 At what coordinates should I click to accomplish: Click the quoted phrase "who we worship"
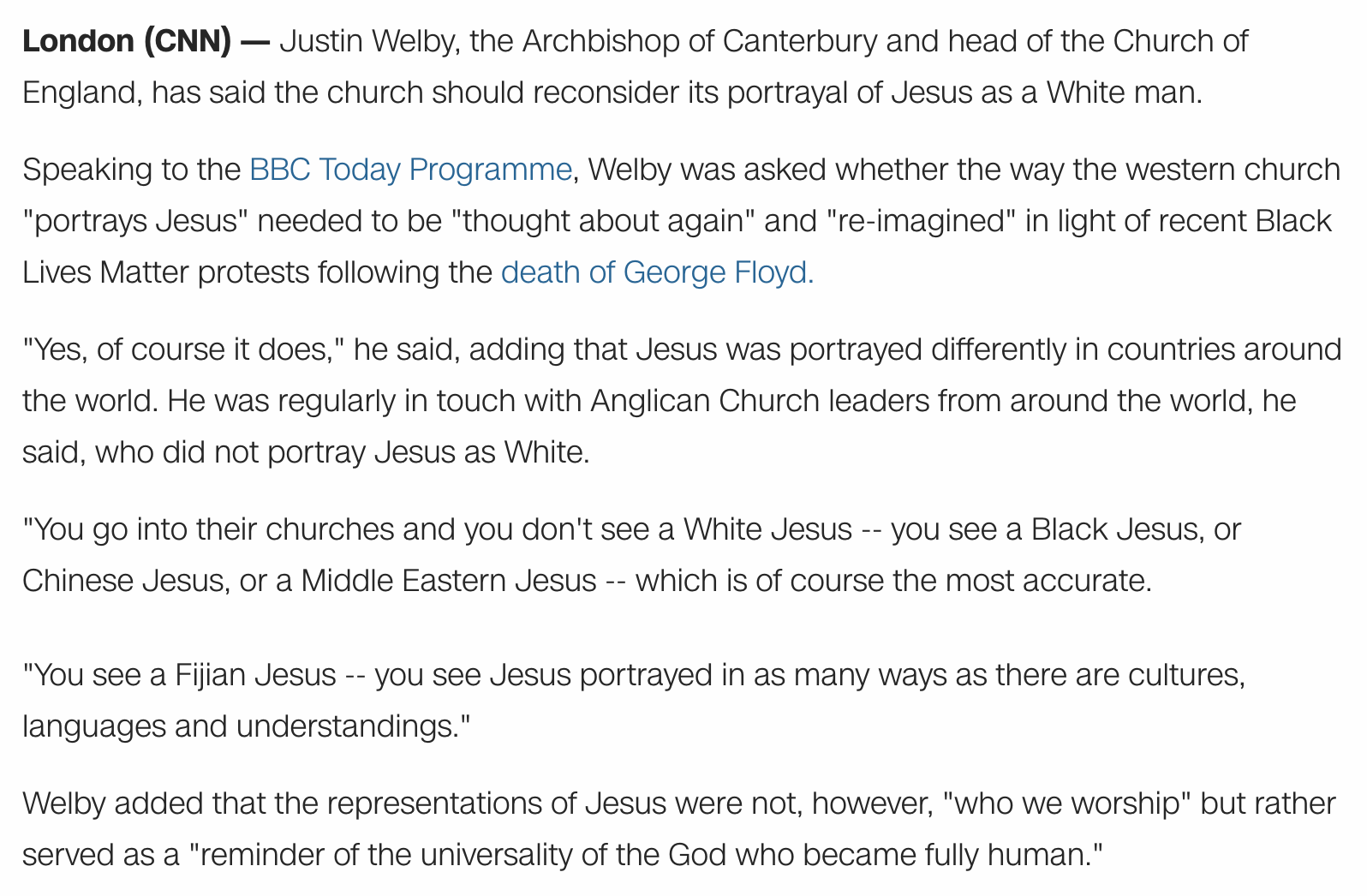pos(1066,803)
